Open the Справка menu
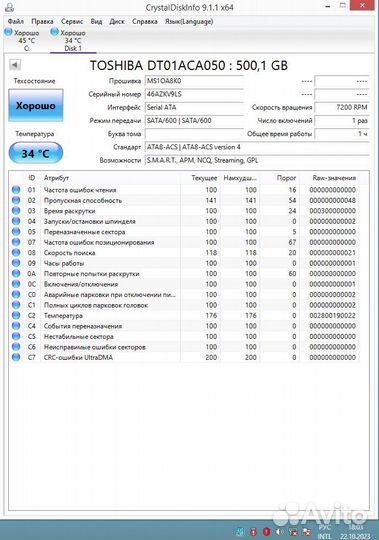This screenshot has width=379, height=540. coord(145,21)
